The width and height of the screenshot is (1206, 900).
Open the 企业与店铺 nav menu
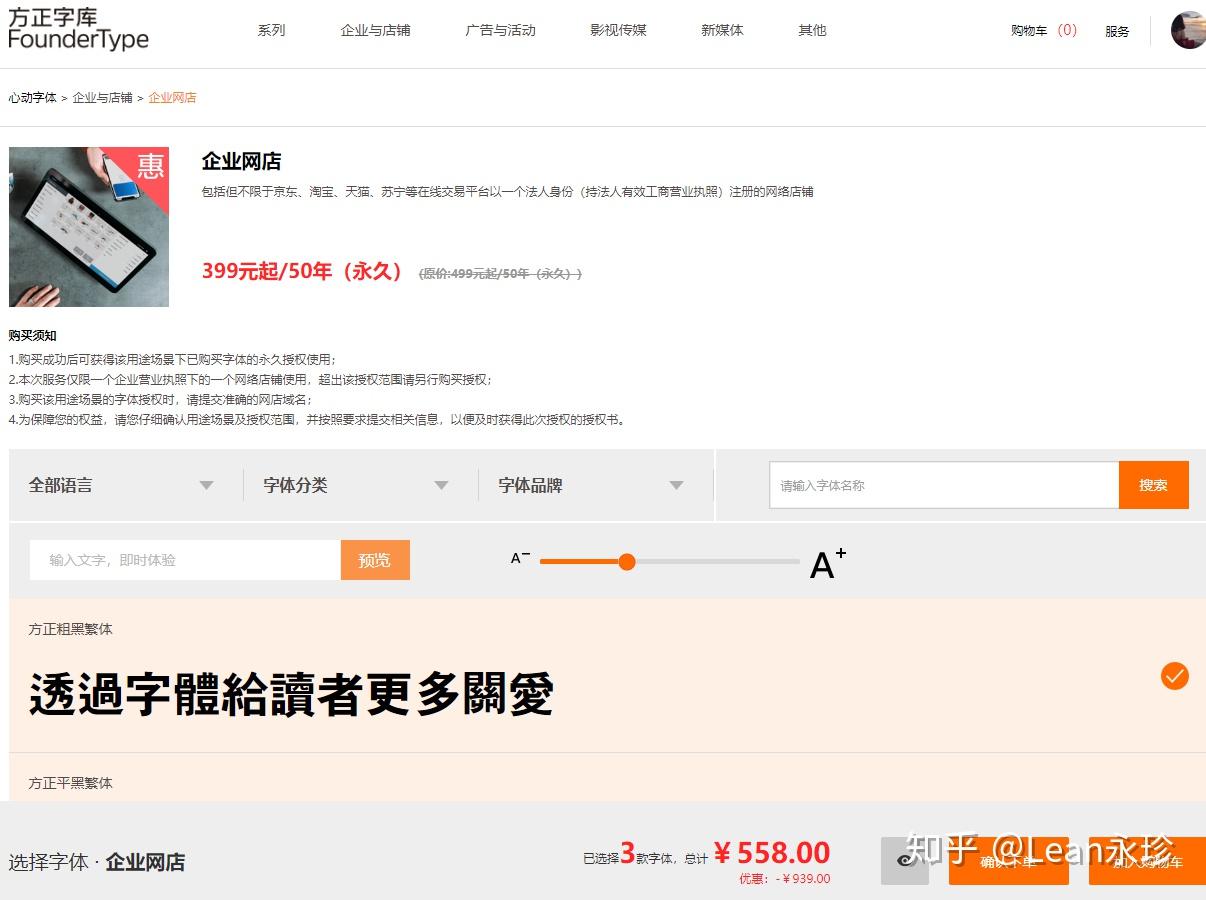(375, 30)
